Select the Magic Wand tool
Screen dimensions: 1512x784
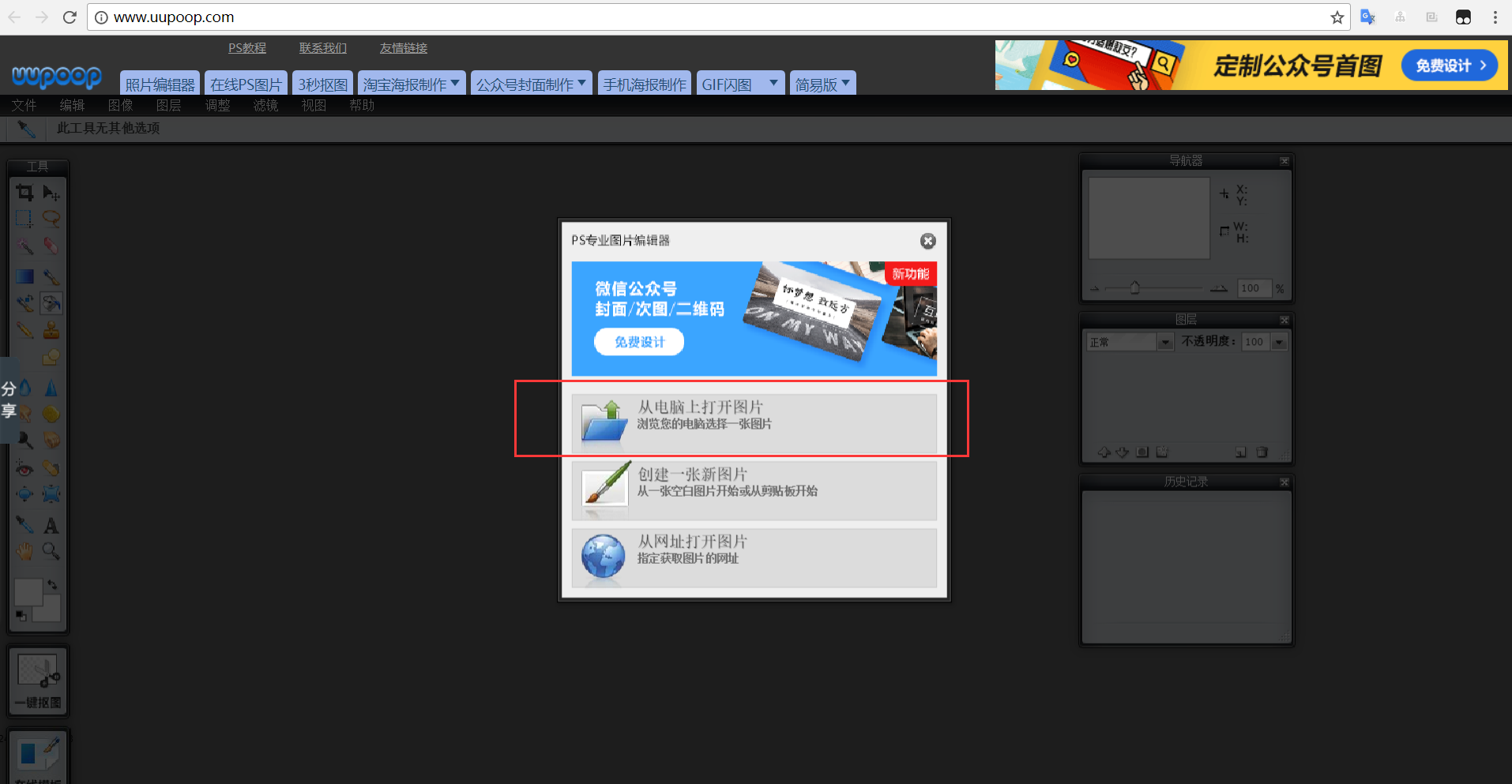(24, 246)
